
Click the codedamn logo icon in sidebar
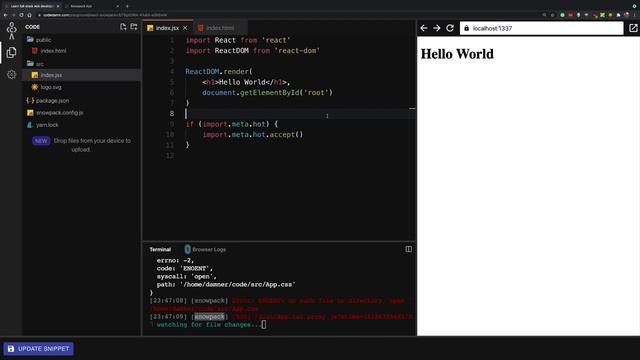tap(11, 31)
